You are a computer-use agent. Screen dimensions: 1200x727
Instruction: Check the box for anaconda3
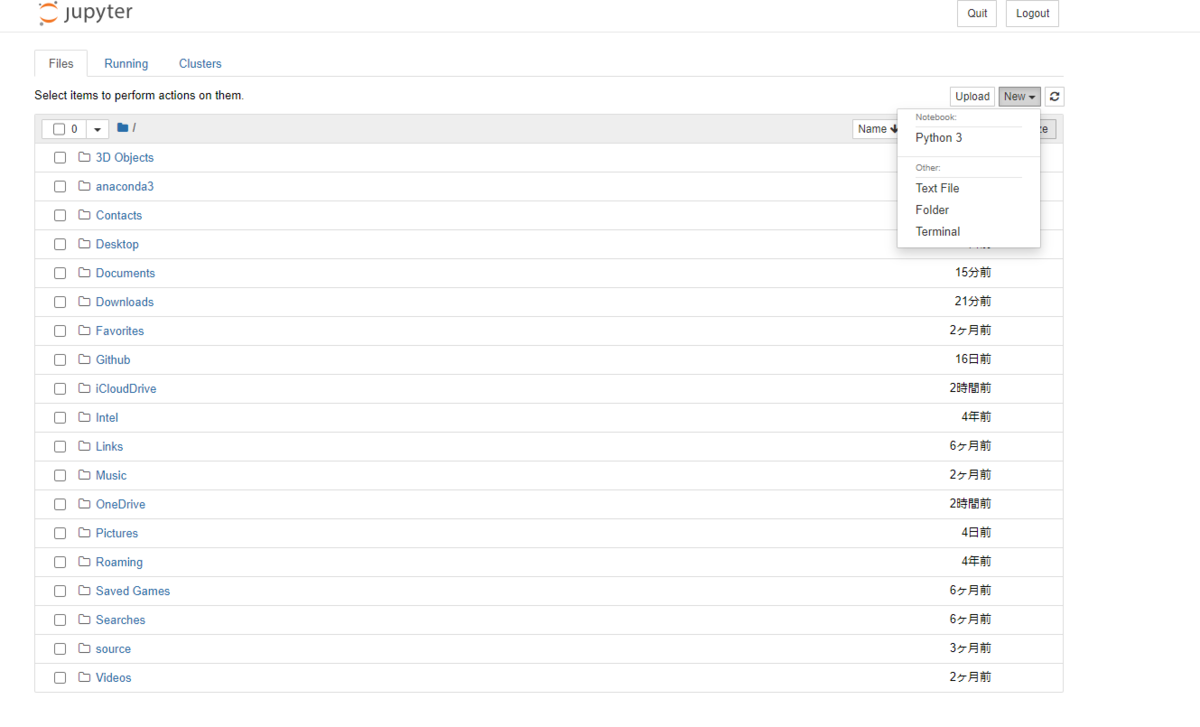pyautogui.click(x=60, y=187)
